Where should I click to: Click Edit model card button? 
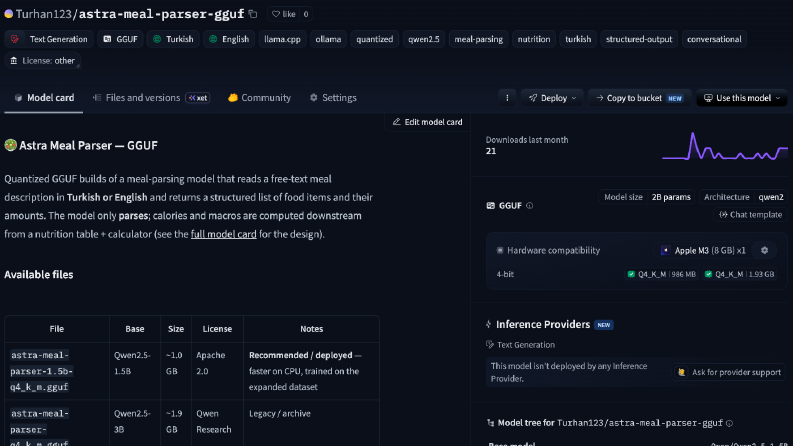tap(427, 122)
